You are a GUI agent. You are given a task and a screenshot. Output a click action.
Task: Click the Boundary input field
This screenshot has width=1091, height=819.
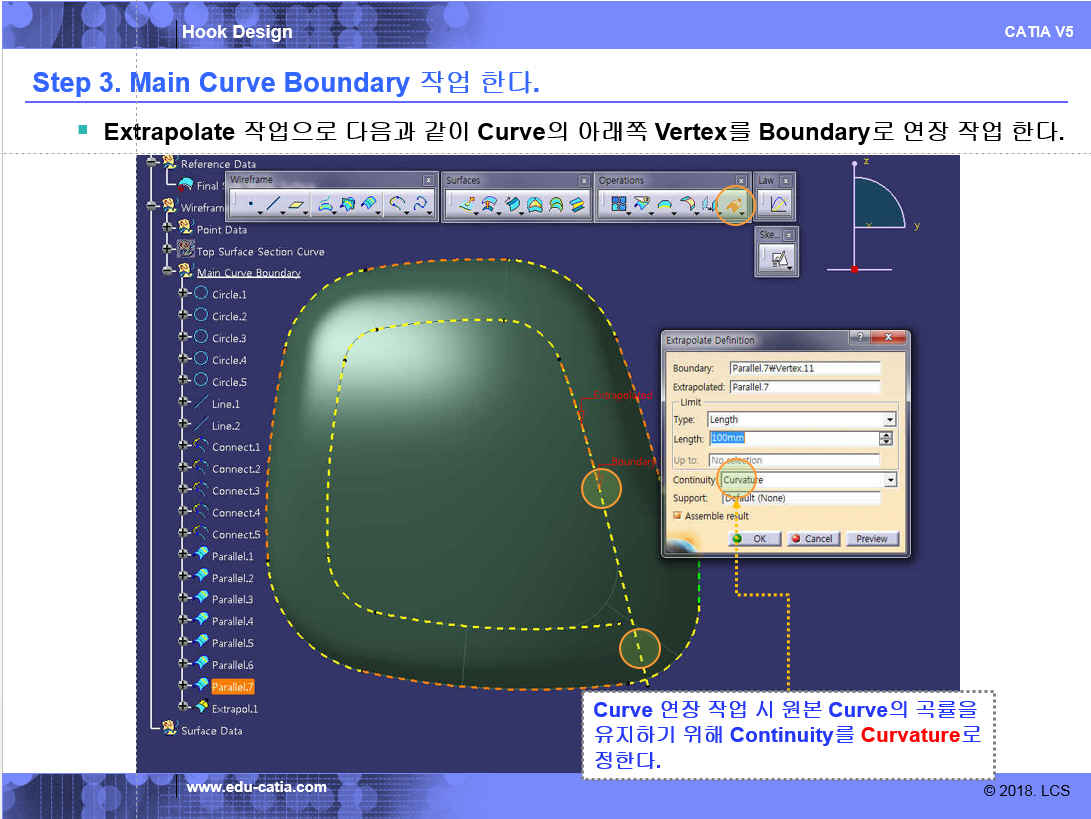[x=804, y=368]
